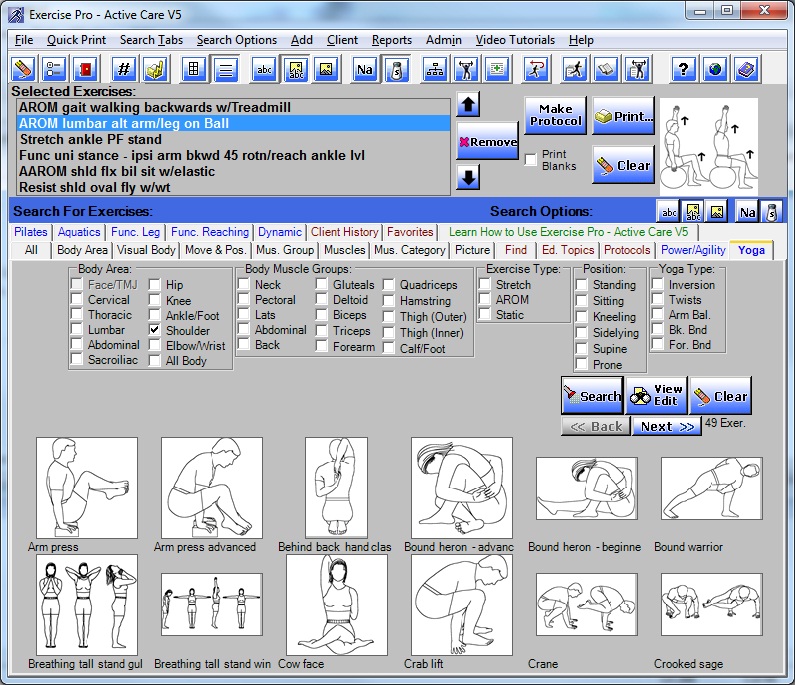Select 'Stretch ankle PF stand' in list

click(x=233, y=139)
